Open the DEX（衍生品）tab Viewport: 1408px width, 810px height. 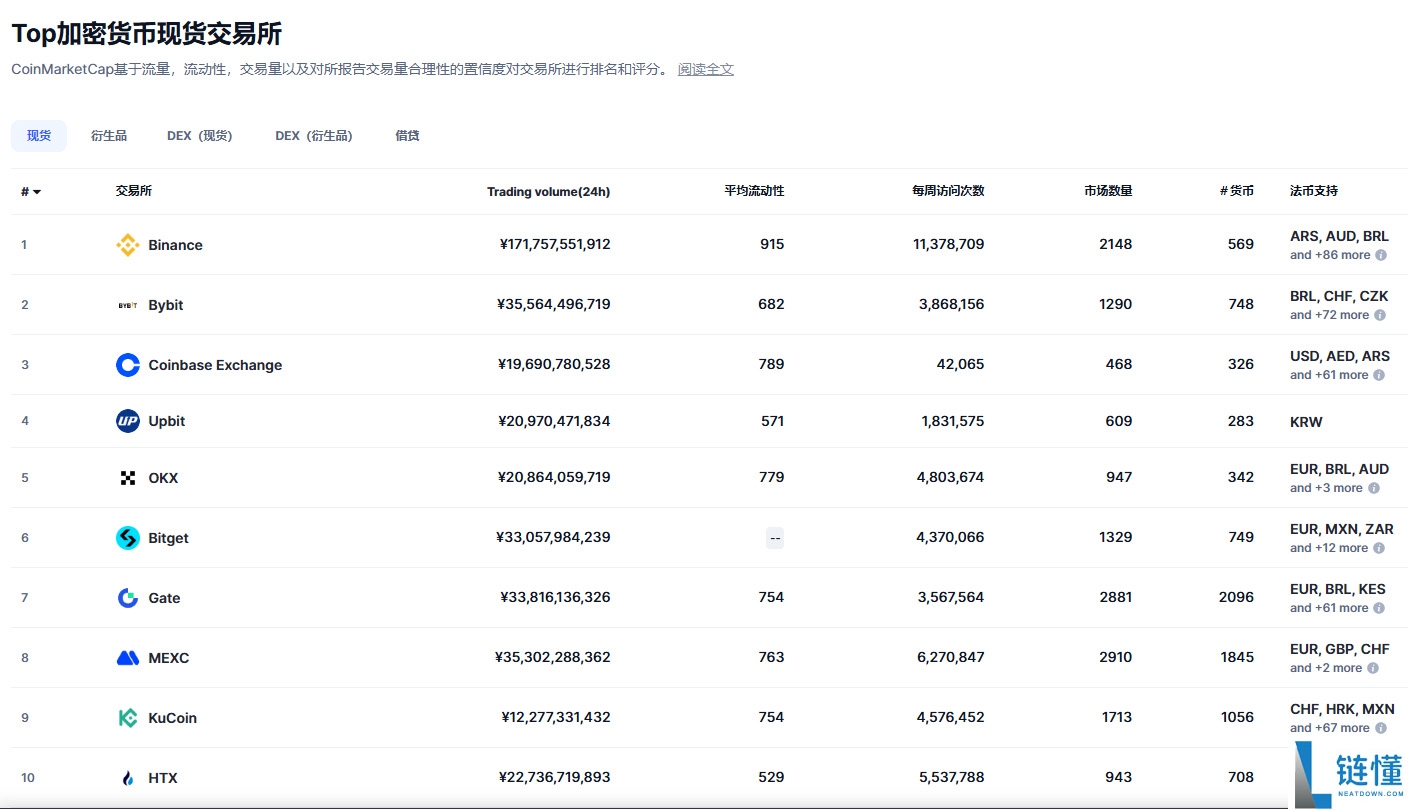[x=314, y=136]
